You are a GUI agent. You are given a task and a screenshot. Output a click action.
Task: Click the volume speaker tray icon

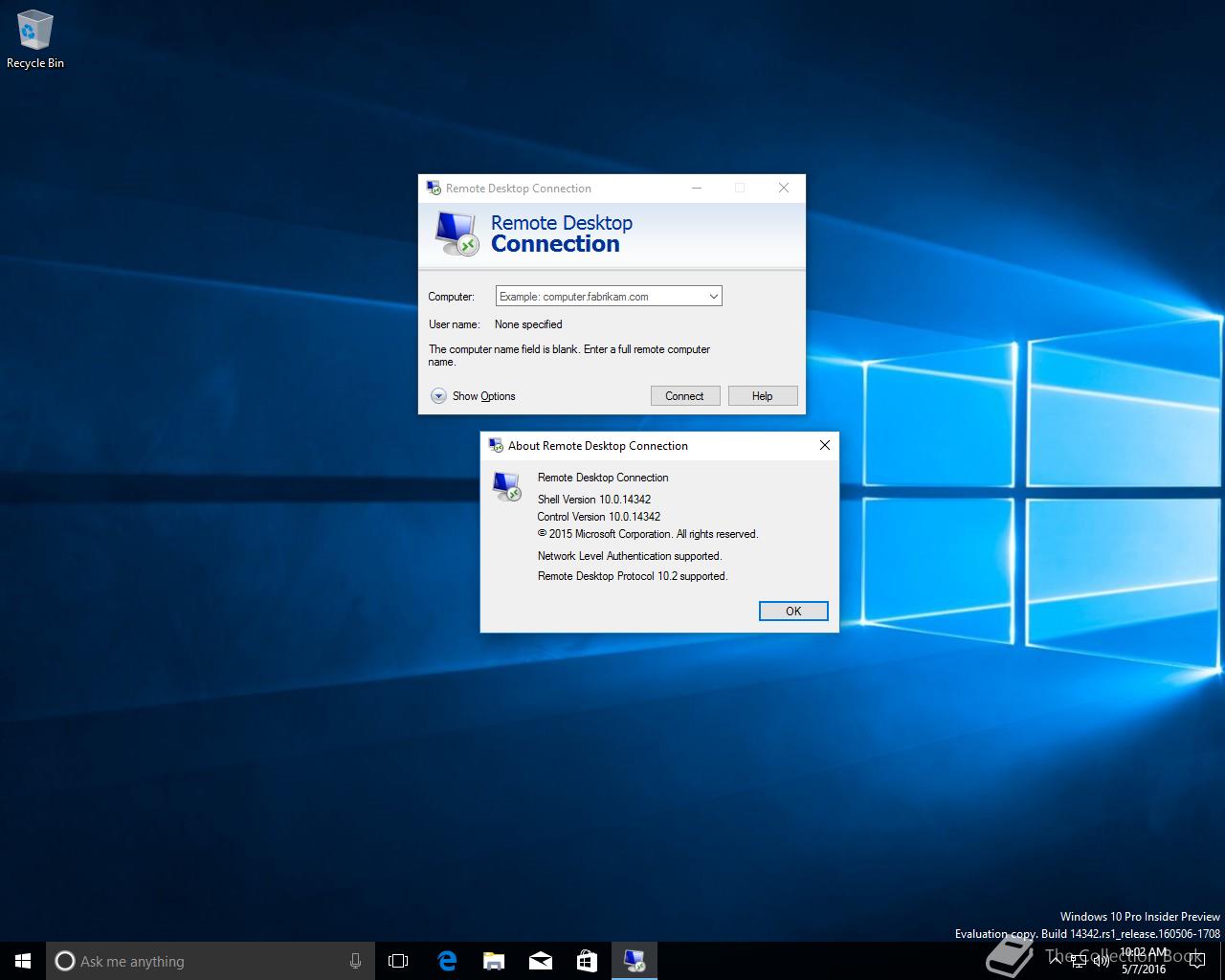tap(1102, 961)
